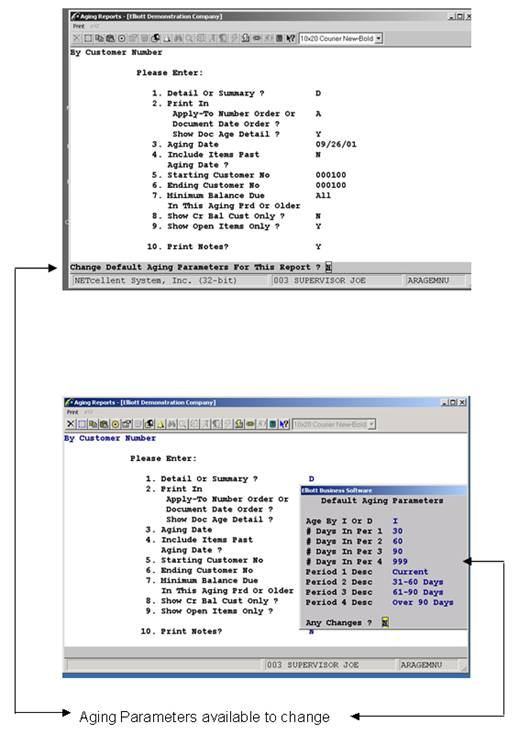Click the calculator icon in upper window toolbar
This screenshot has height=734, width=519.
279,38
